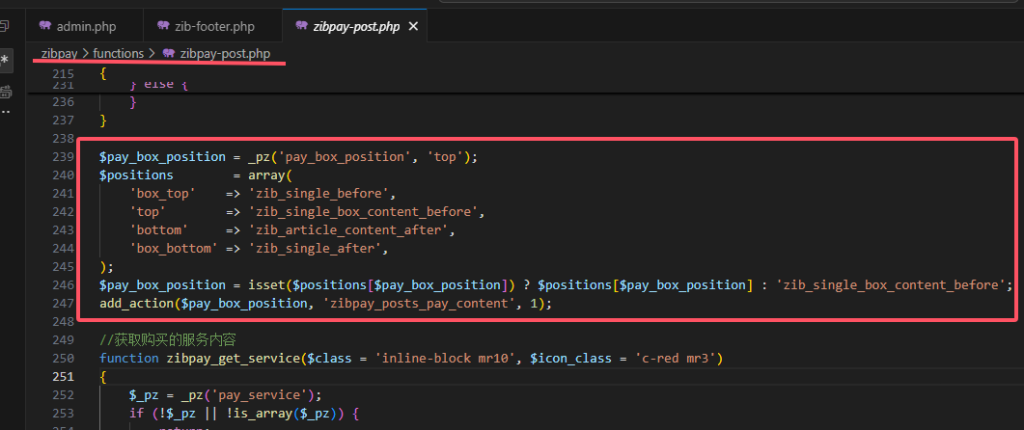Click line number 239 in the gutter
The width and height of the screenshot is (1024, 430).
click(63, 157)
